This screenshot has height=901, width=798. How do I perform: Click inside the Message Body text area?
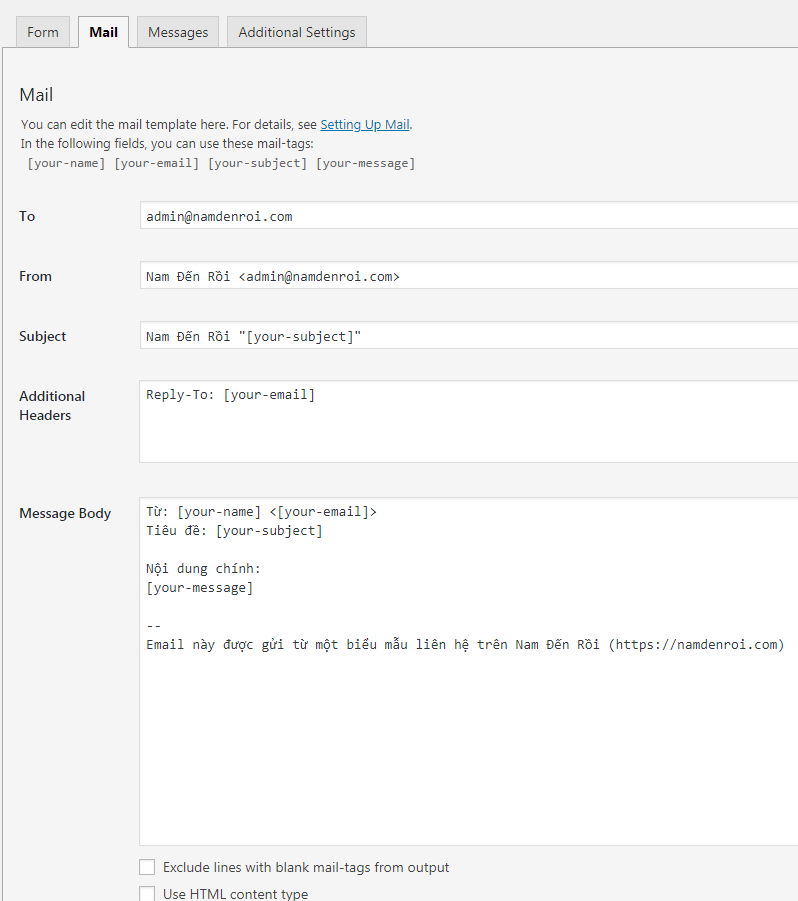[x=468, y=740]
